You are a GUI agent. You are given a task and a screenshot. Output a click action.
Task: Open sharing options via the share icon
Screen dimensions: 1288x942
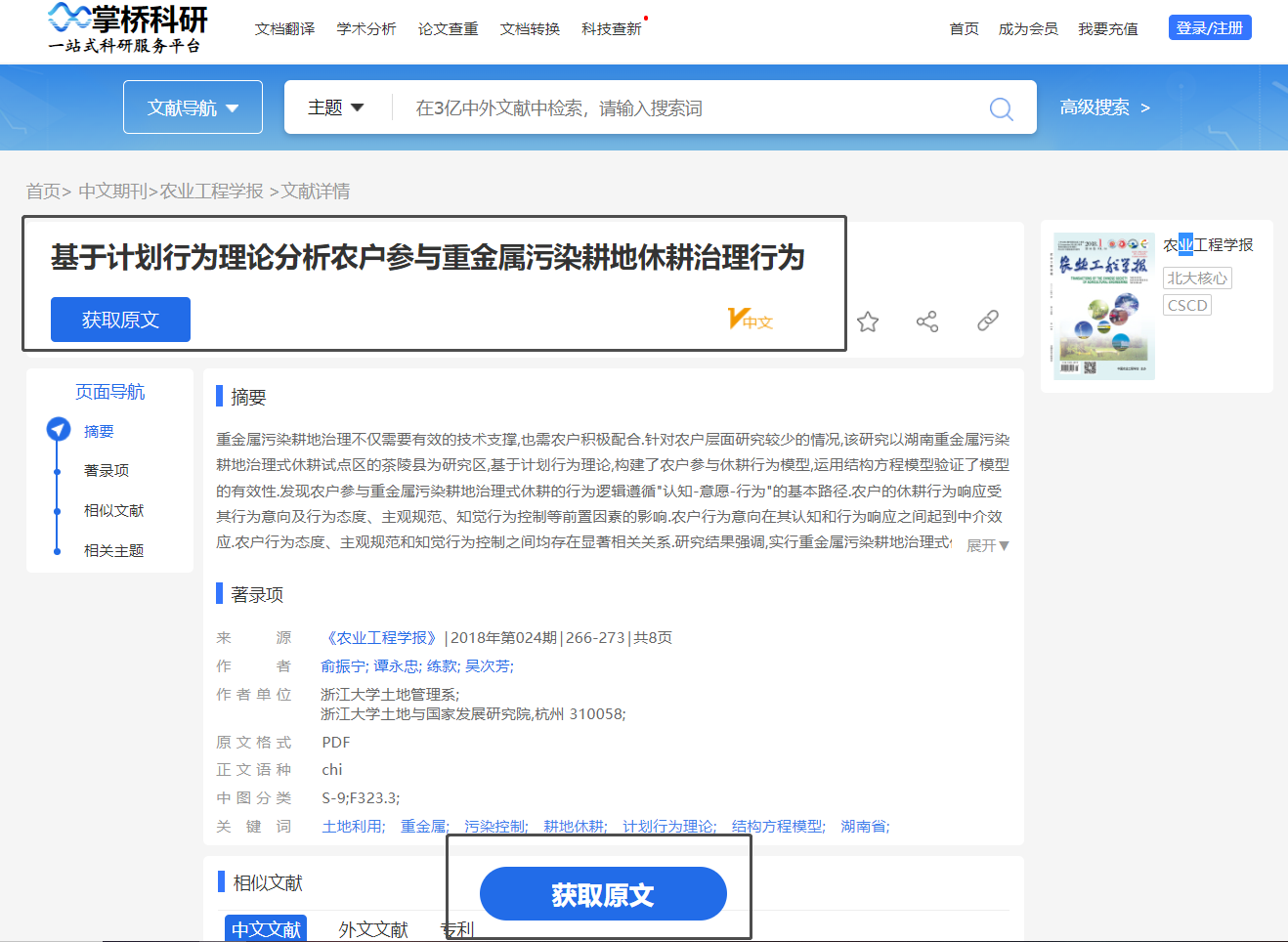pos(926,321)
